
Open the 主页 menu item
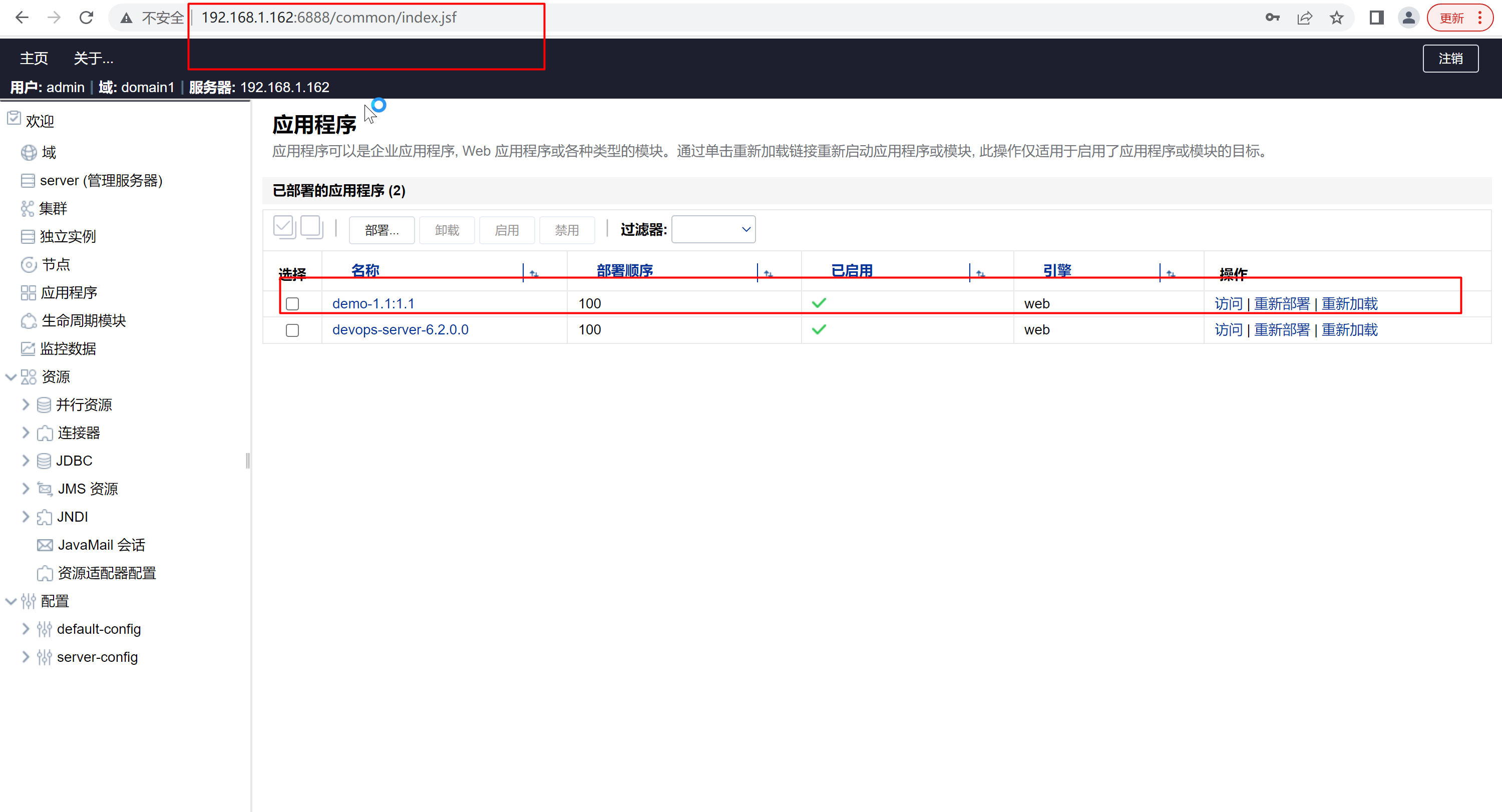34,58
